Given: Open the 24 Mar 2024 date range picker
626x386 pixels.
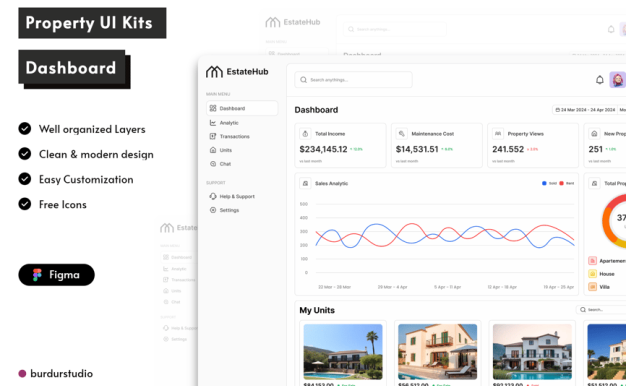Looking at the screenshot, I should tap(585, 110).
